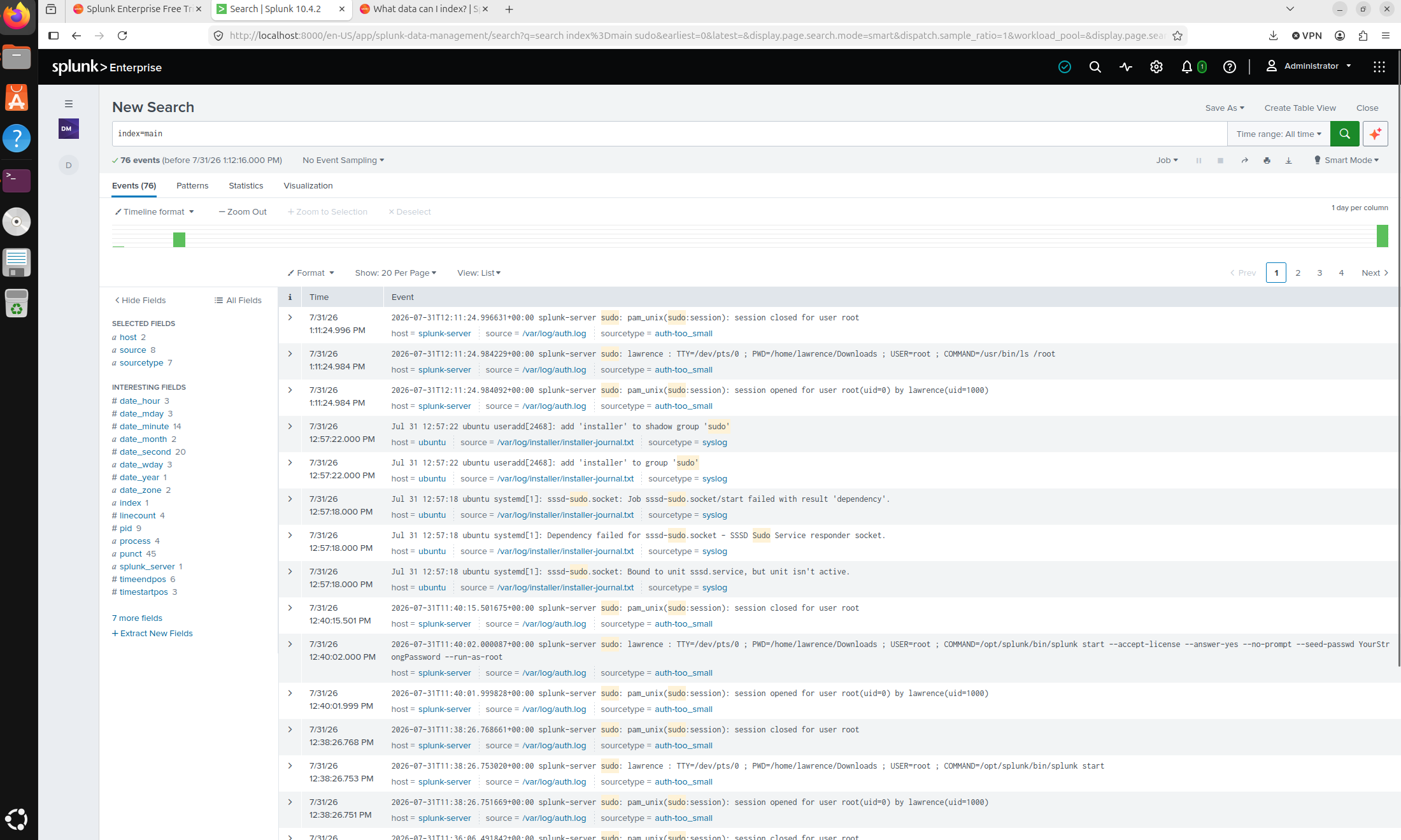Open the Trash in the dock
Viewport: 1401px width, 840px height.
tap(17, 303)
